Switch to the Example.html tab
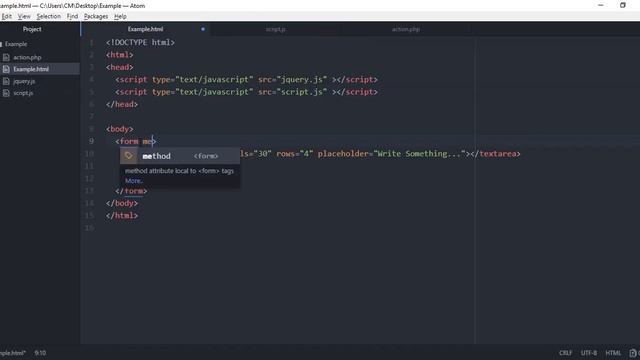This screenshot has height=360, width=640. point(145,29)
